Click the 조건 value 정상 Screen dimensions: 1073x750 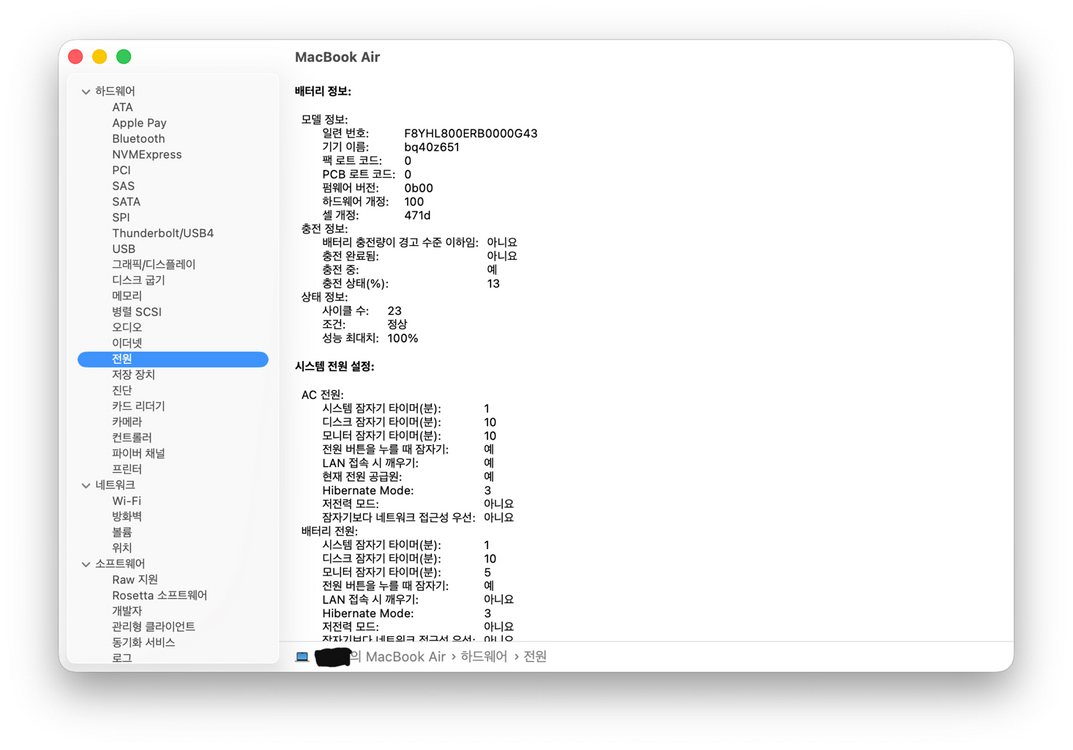tap(397, 324)
